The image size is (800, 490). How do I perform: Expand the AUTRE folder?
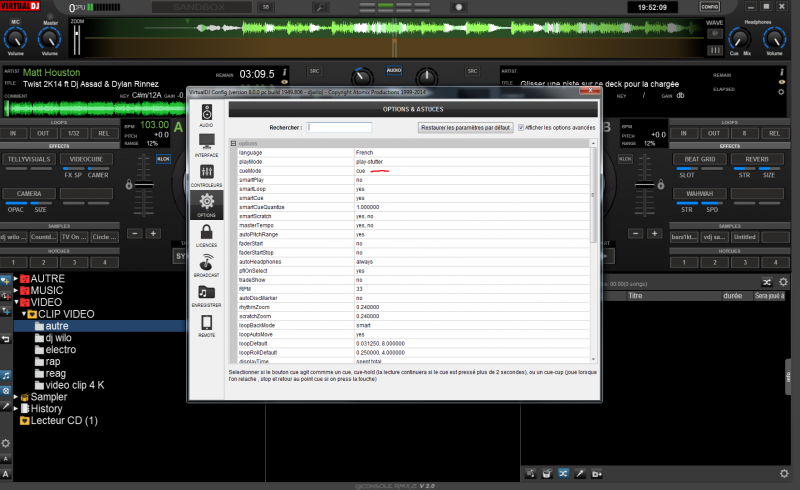click(16, 278)
